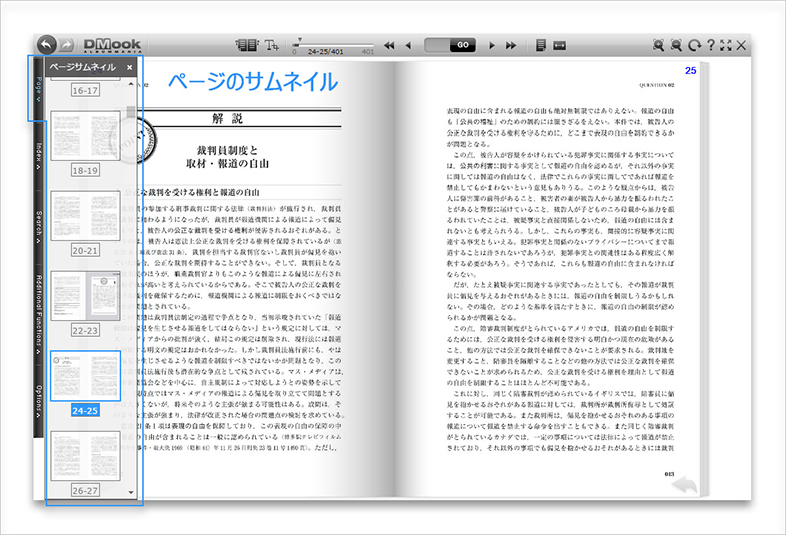786x535 pixels.
Task: Open the Options side tab
Action: (39, 401)
